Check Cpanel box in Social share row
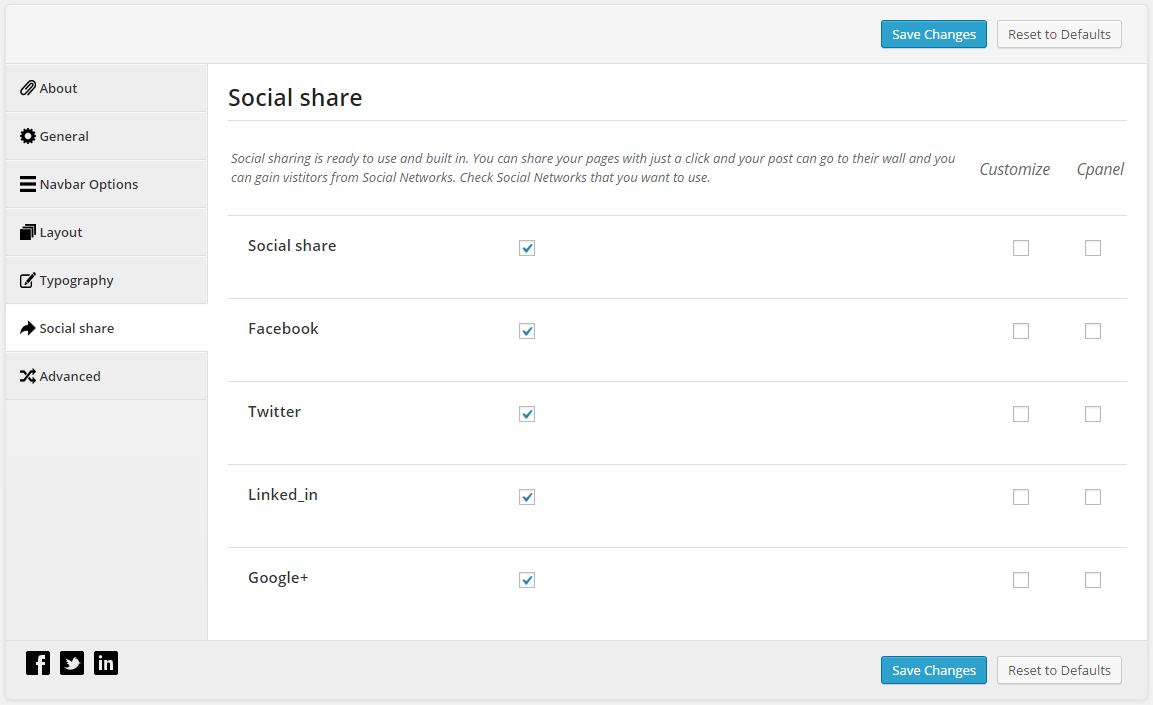 [x=1093, y=248]
